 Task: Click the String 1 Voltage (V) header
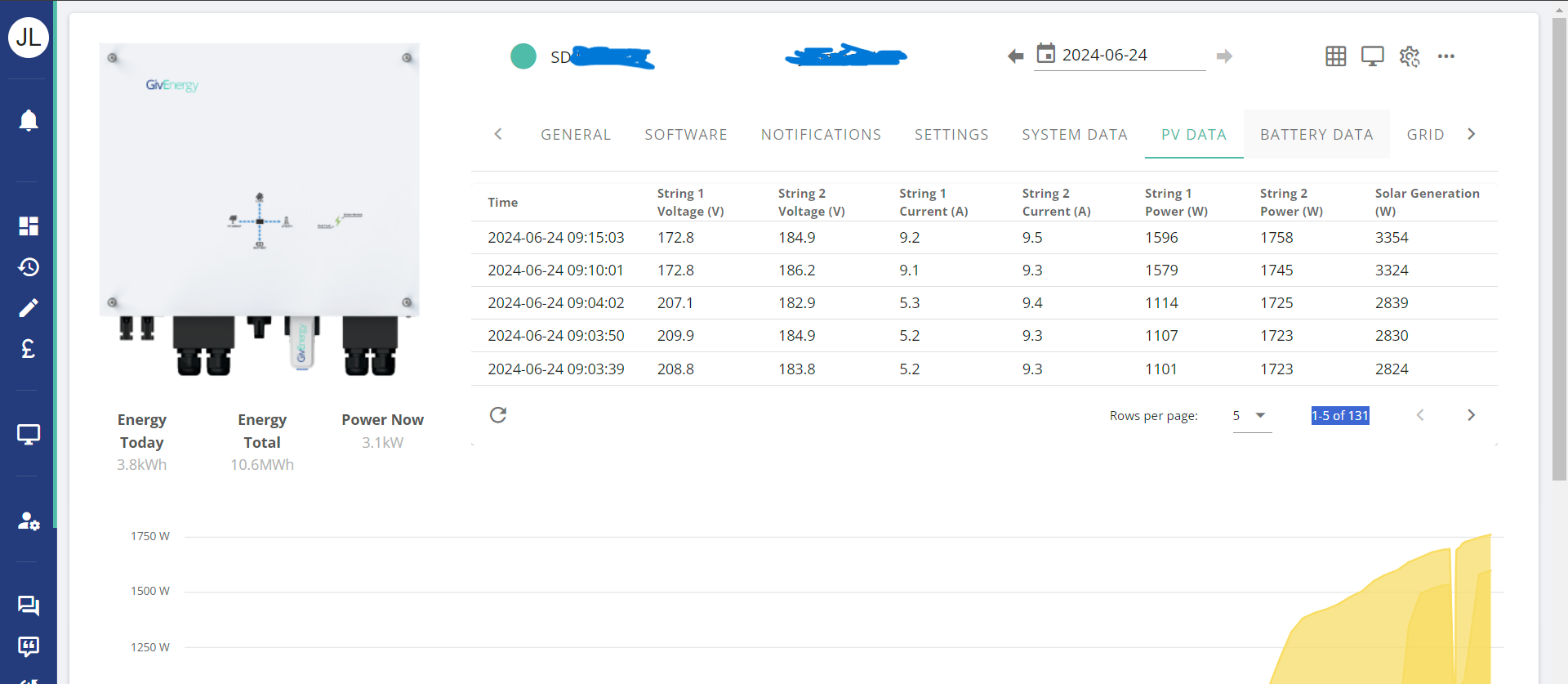point(691,203)
